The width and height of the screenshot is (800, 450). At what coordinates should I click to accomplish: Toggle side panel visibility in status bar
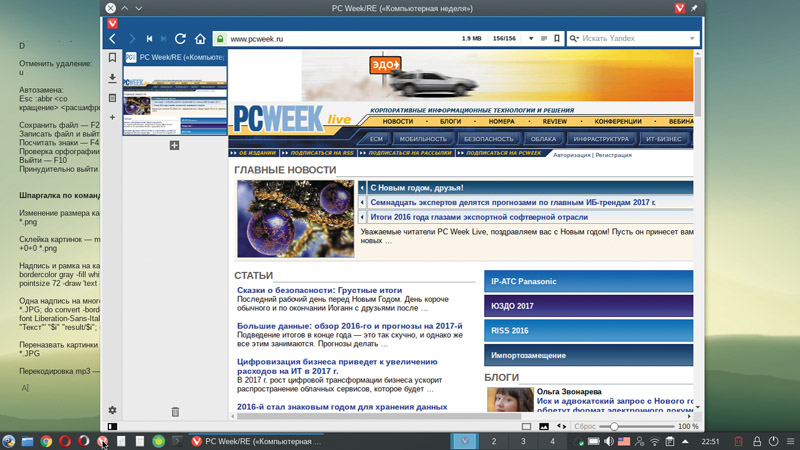112,426
